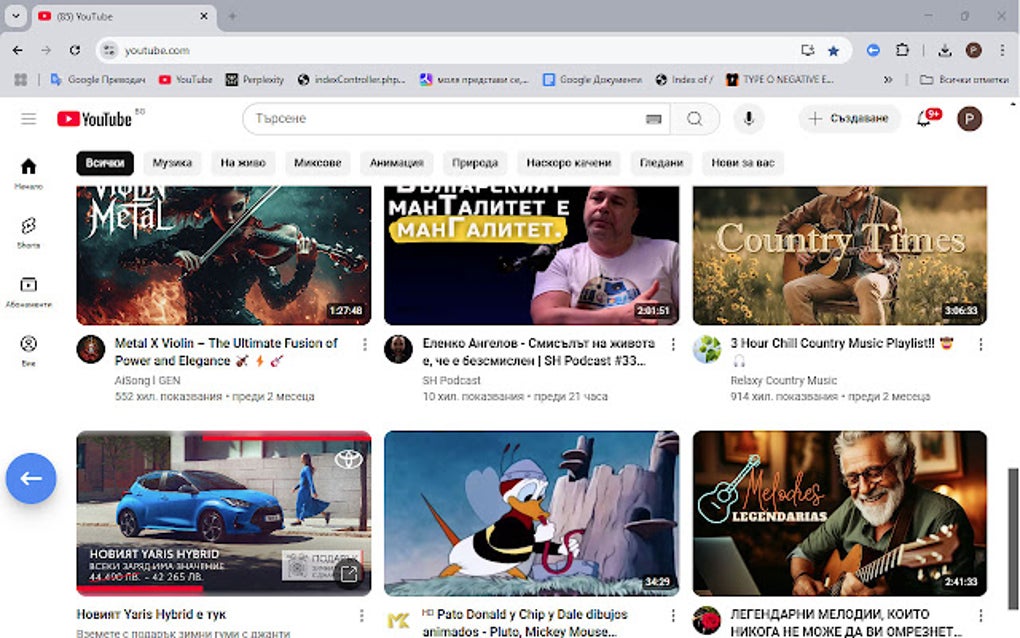Viewport: 1020px width, 638px height.
Task: Switch to the Природа category tab
Action: point(474,162)
